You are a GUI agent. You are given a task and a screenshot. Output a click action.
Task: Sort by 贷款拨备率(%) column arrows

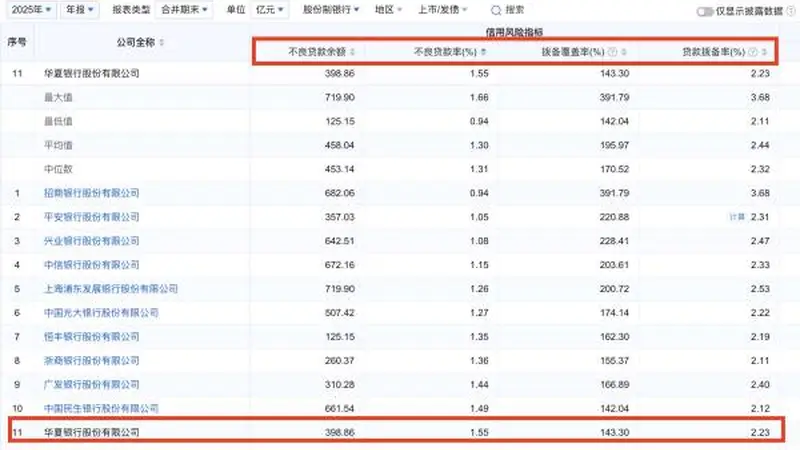(764, 52)
